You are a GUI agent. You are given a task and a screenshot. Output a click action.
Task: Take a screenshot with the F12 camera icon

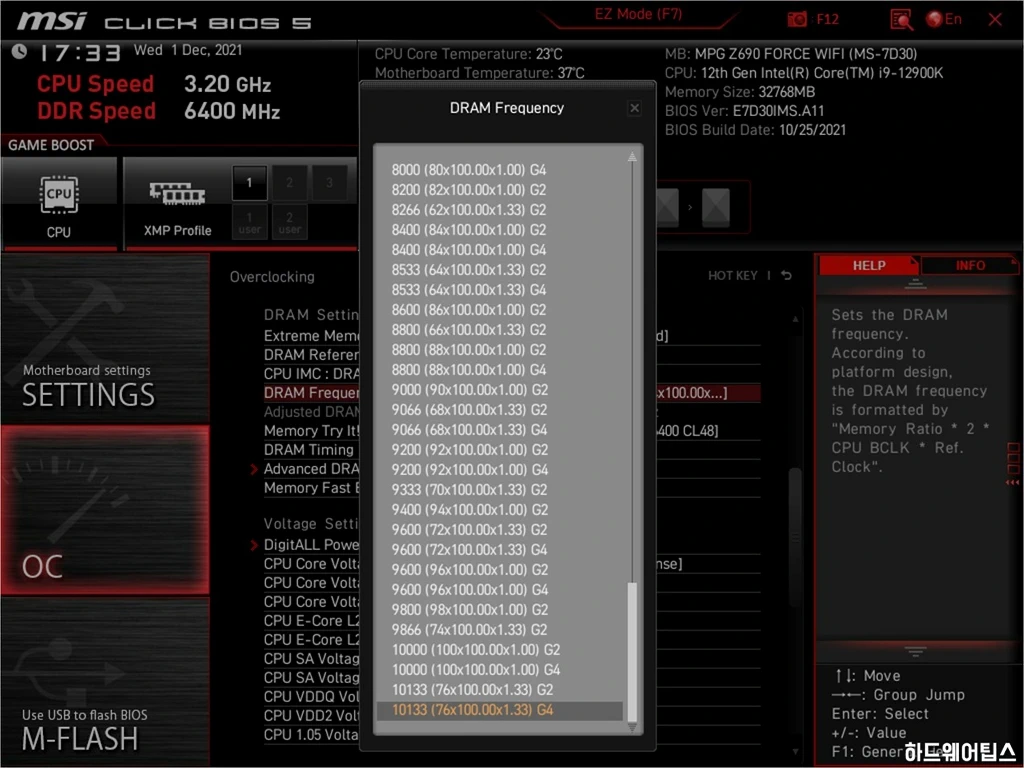[x=796, y=19]
